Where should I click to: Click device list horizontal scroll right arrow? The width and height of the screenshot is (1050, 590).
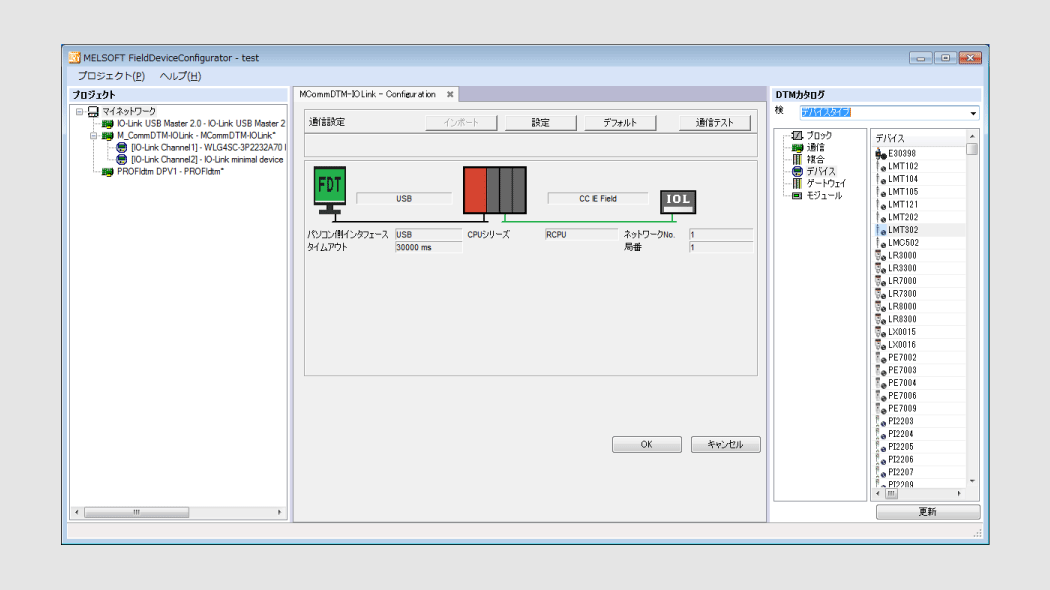coord(959,494)
